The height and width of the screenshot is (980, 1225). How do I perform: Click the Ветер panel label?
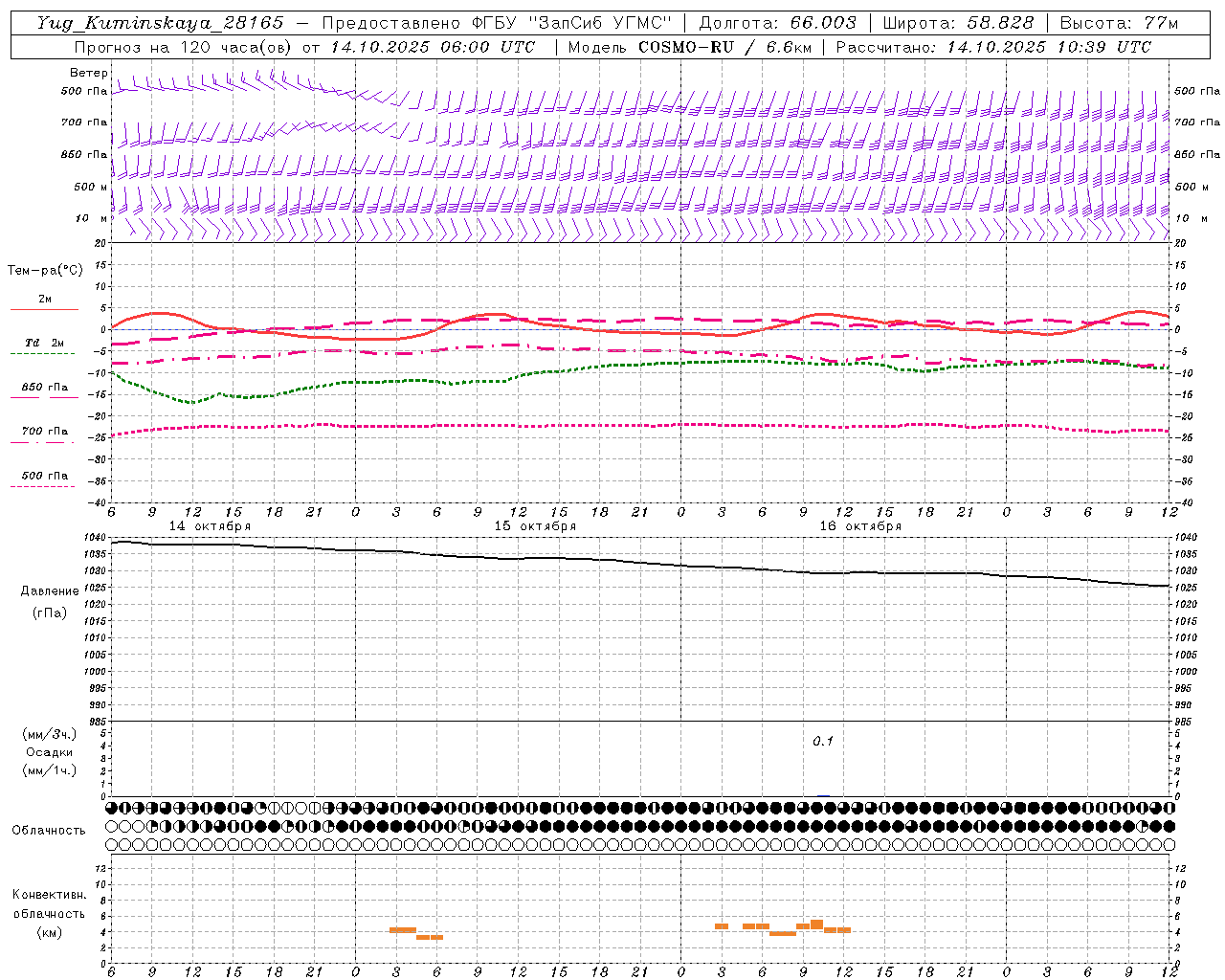88,73
